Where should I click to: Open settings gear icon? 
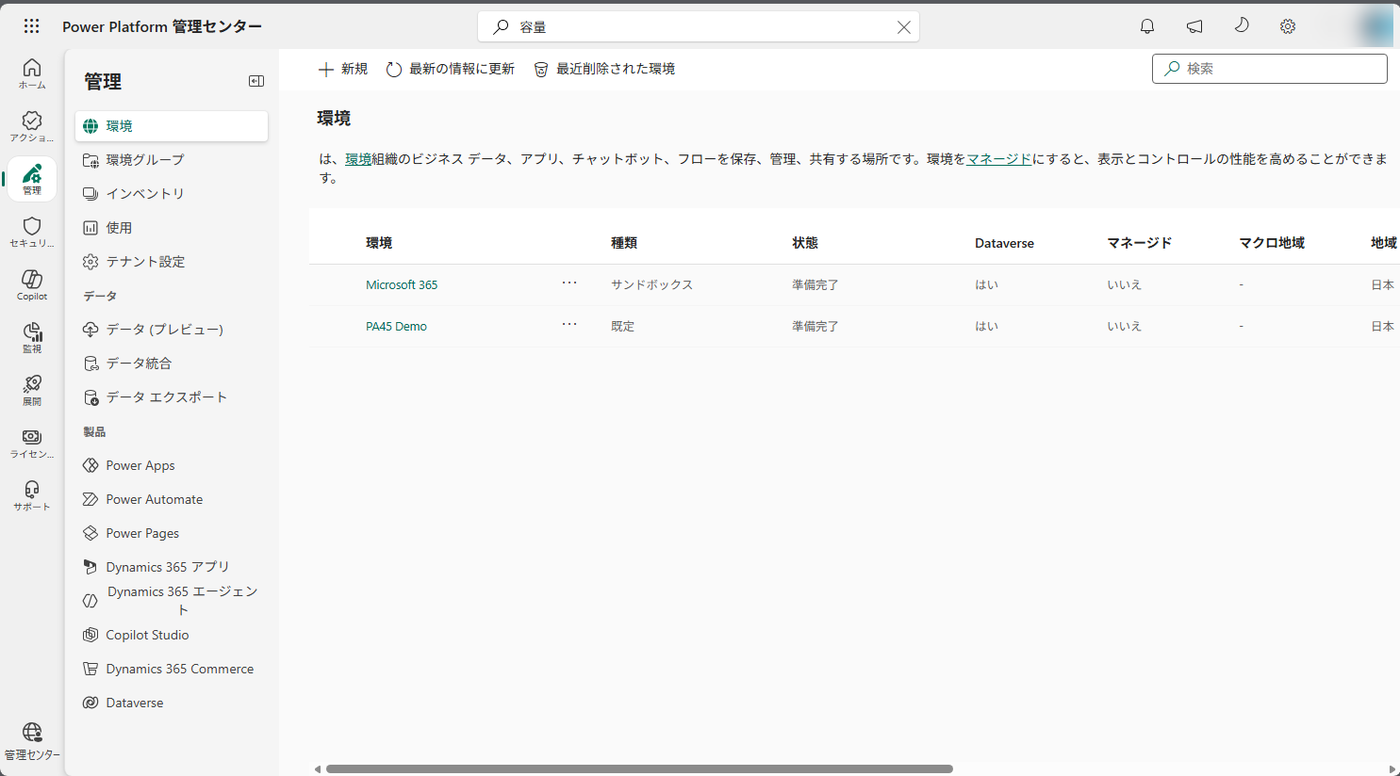[1288, 27]
